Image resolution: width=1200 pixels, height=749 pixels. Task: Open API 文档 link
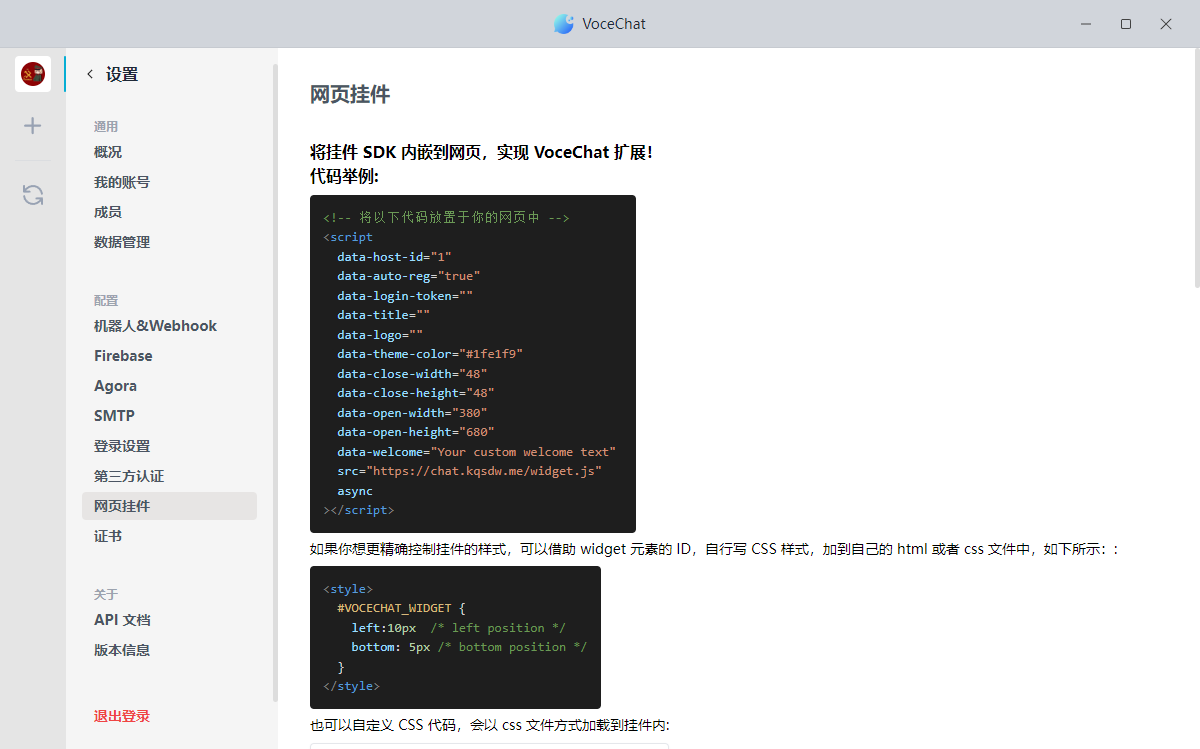coord(122,620)
